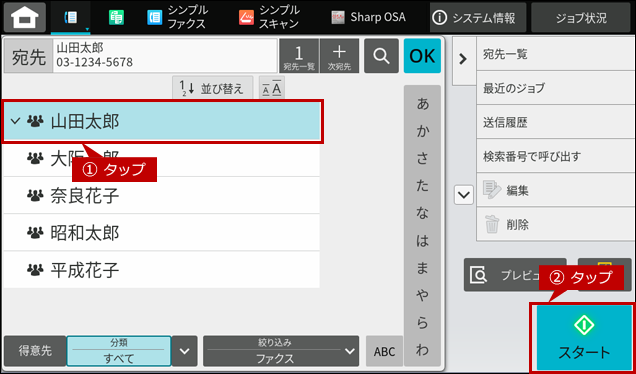Viewport: 636px width, 374px height.
Task: Jump to は in the kana index
Action: [x=422, y=241]
